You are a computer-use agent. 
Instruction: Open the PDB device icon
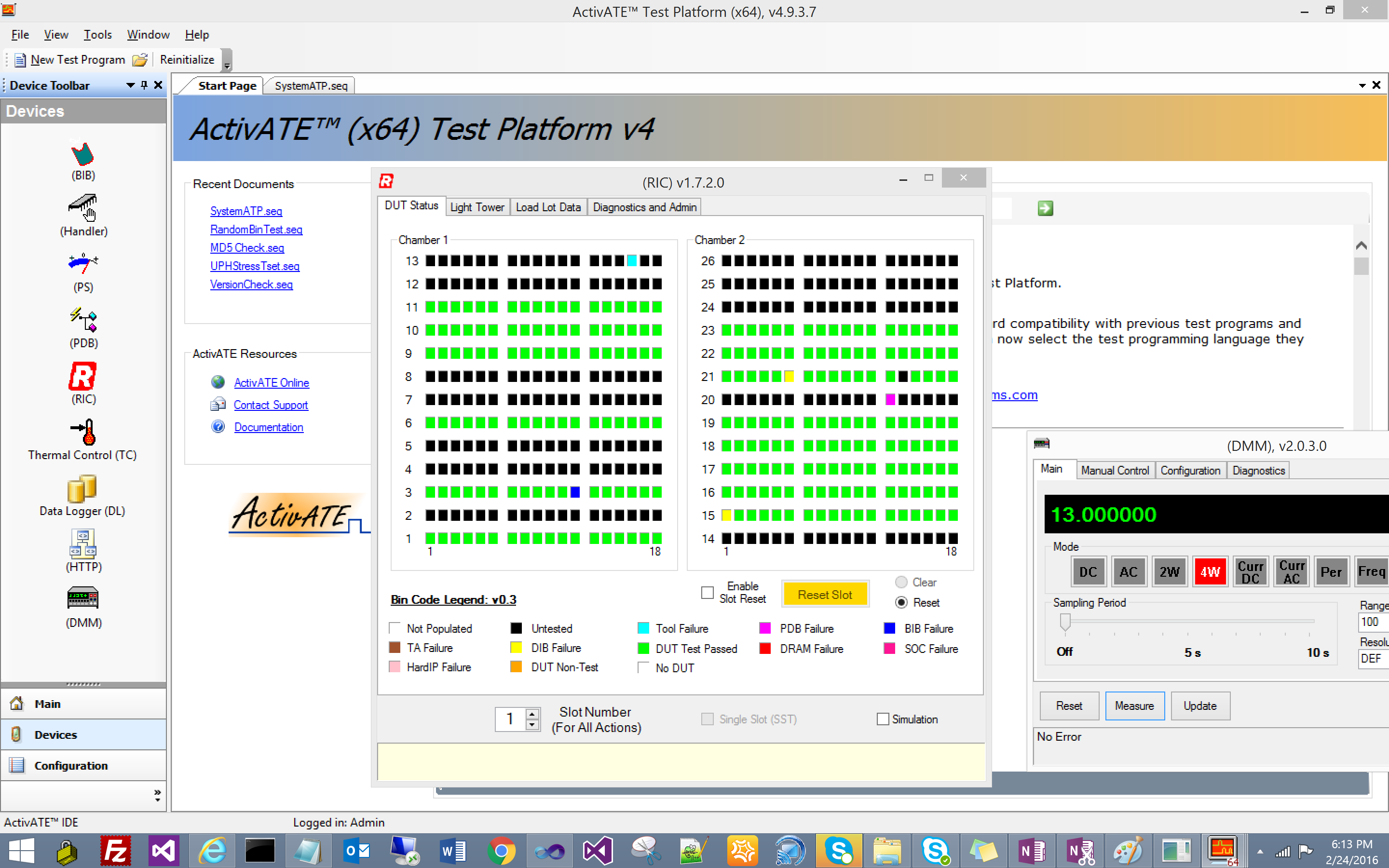pos(82,320)
